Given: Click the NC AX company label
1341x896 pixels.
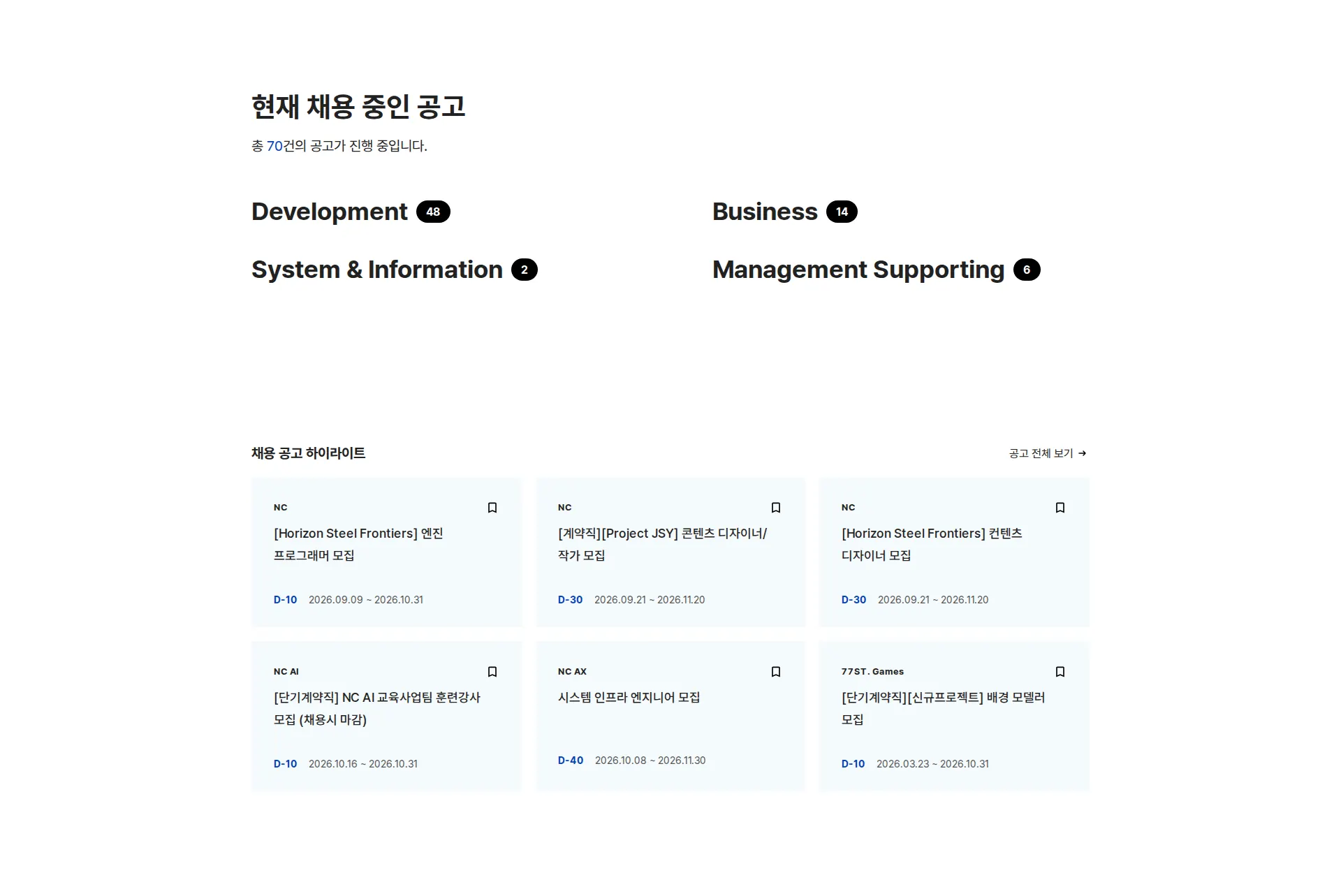Looking at the screenshot, I should [572, 672].
